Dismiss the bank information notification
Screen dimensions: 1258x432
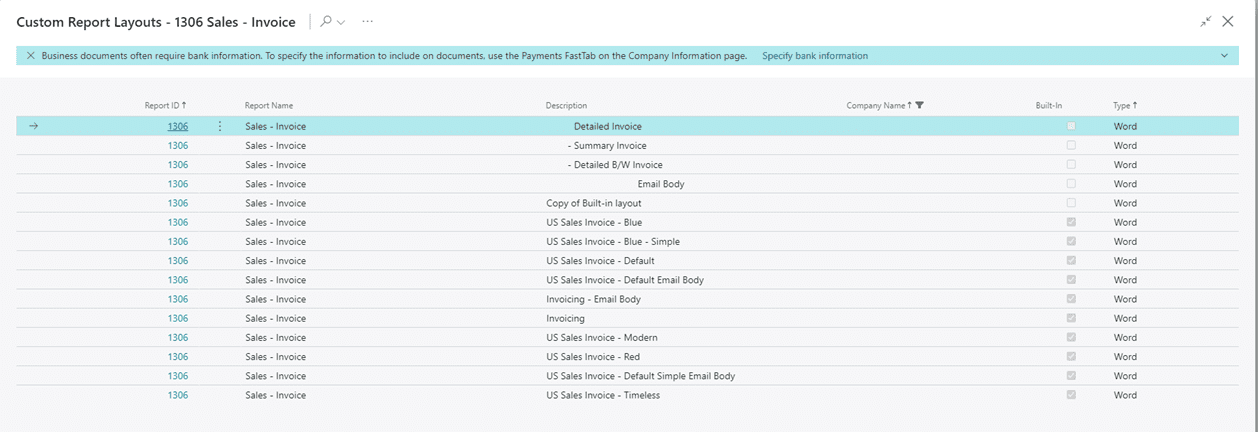coord(31,56)
